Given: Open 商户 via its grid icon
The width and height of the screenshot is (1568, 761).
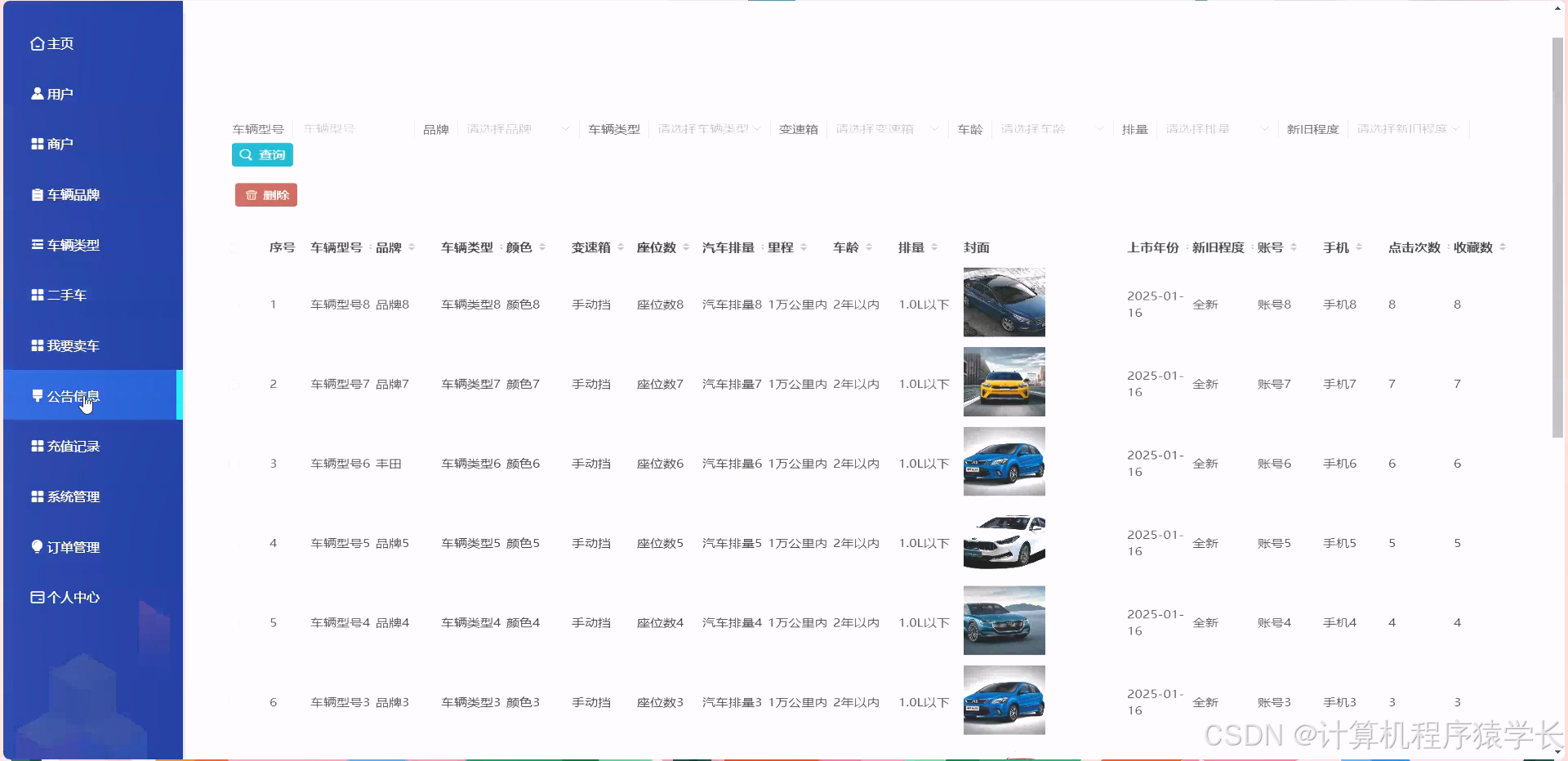Looking at the screenshot, I should point(36,144).
